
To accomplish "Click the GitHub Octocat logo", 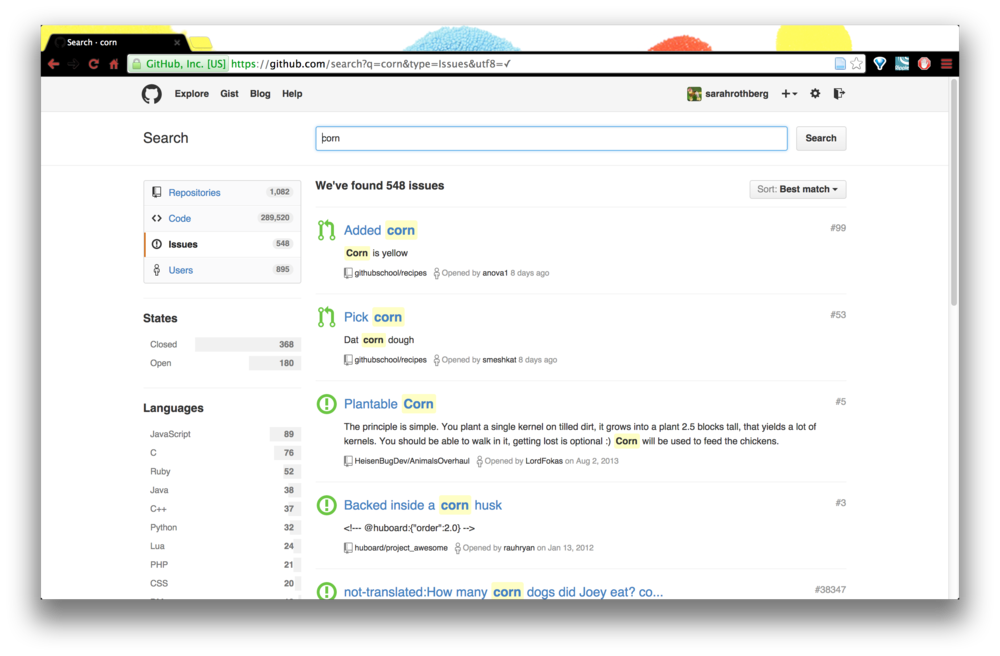I will click(152, 94).
